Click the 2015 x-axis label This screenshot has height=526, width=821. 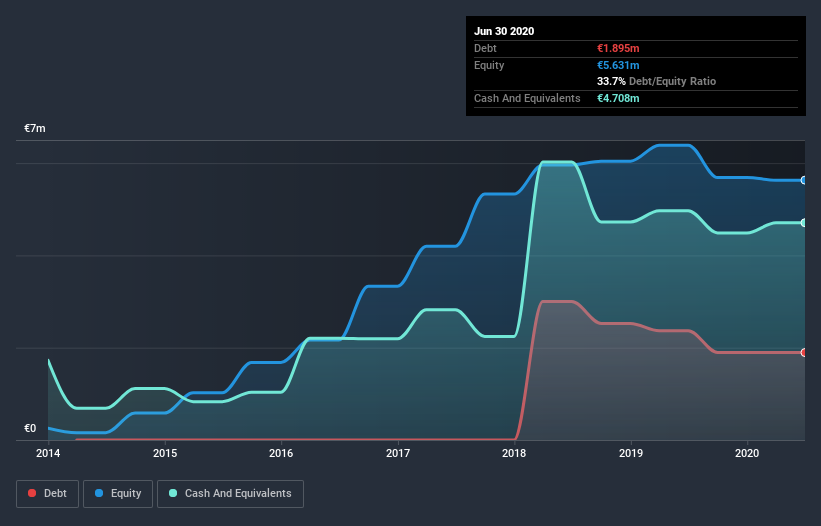(x=165, y=453)
